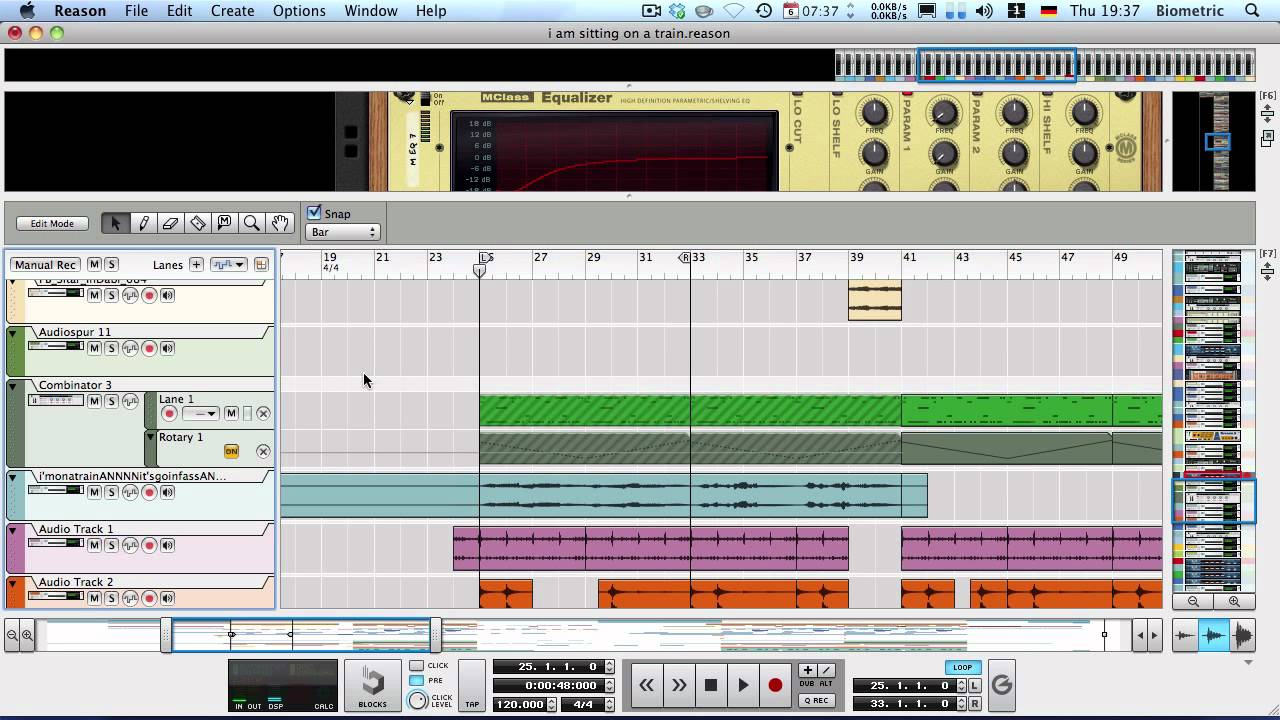1280x720 pixels.
Task: Open Lane 1 pattern dropdown
Action: pyautogui.click(x=200, y=414)
